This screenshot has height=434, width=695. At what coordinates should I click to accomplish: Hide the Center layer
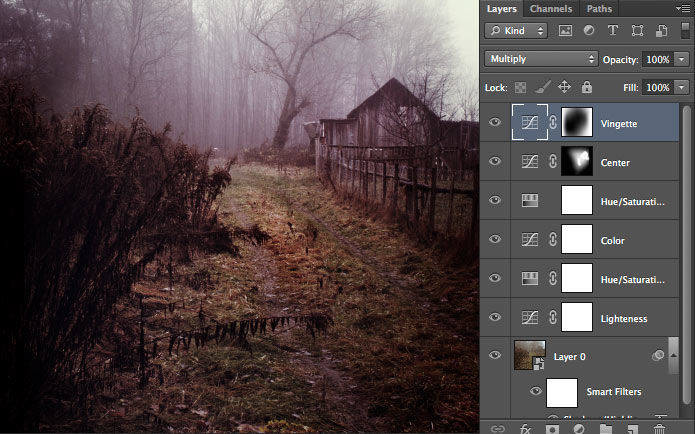(x=495, y=161)
